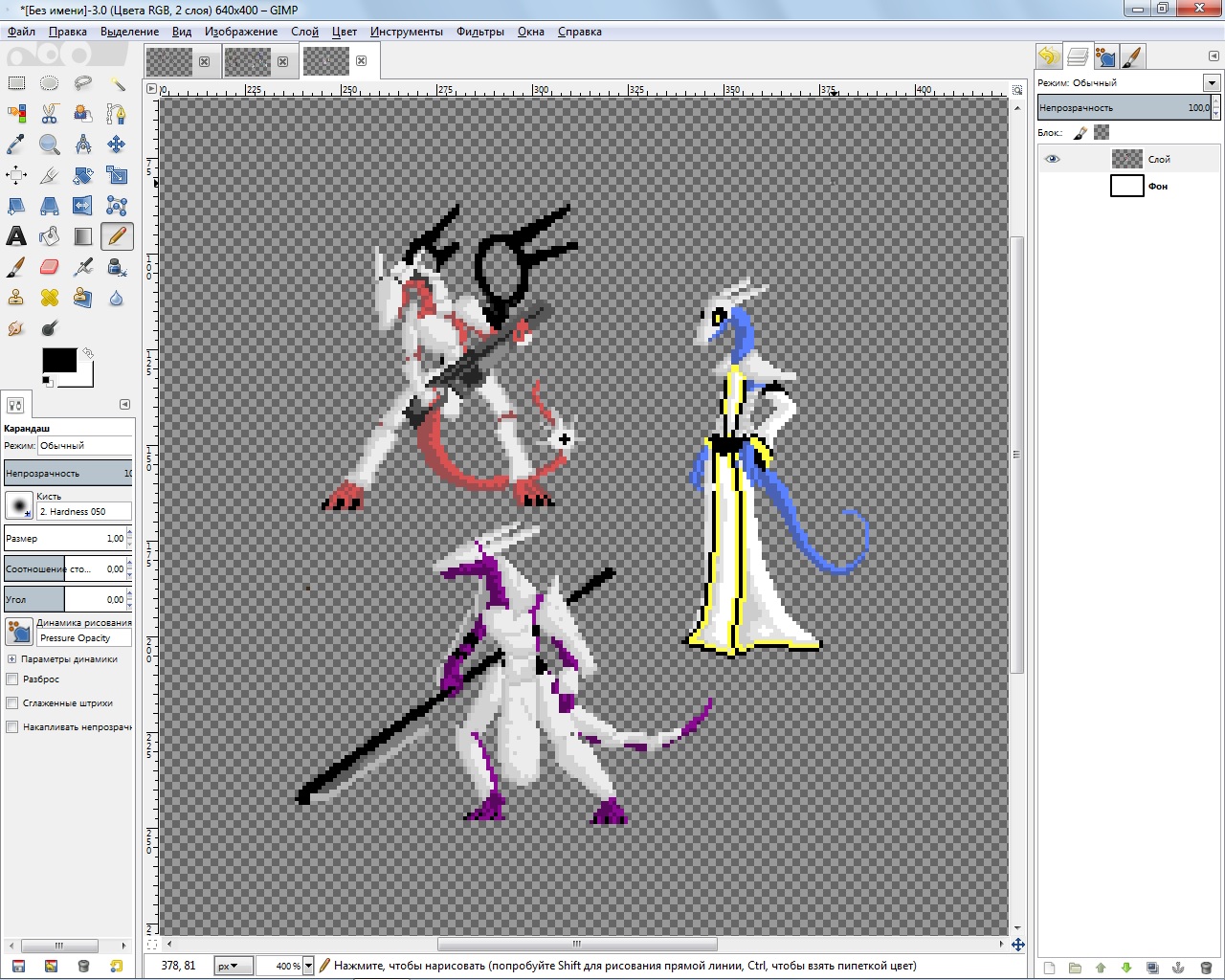Select the Heal bandage tool
Viewport: 1225px width, 980px height.
coord(50,298)
